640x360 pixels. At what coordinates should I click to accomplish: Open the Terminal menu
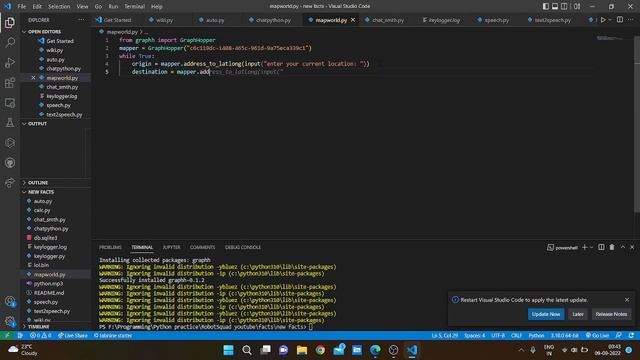tap(134, 6)
